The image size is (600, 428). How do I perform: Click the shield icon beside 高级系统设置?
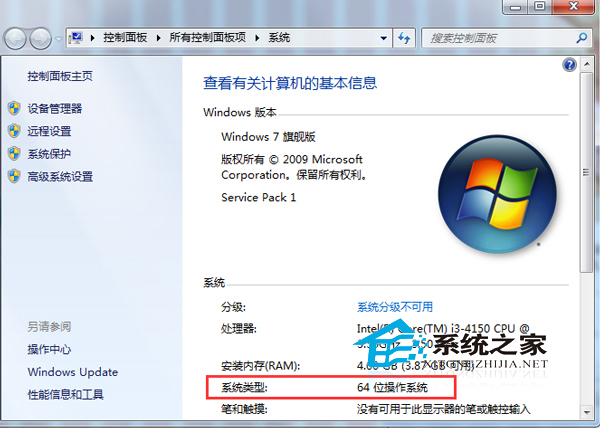click(14, 176)
